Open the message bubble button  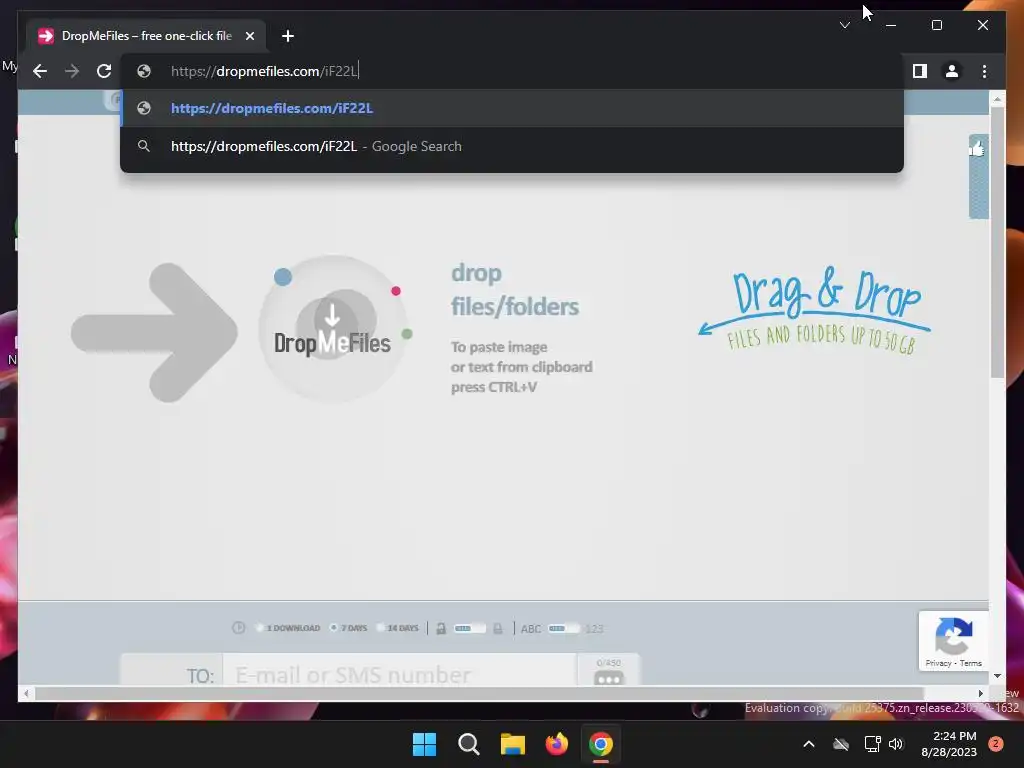pos(609,679)
